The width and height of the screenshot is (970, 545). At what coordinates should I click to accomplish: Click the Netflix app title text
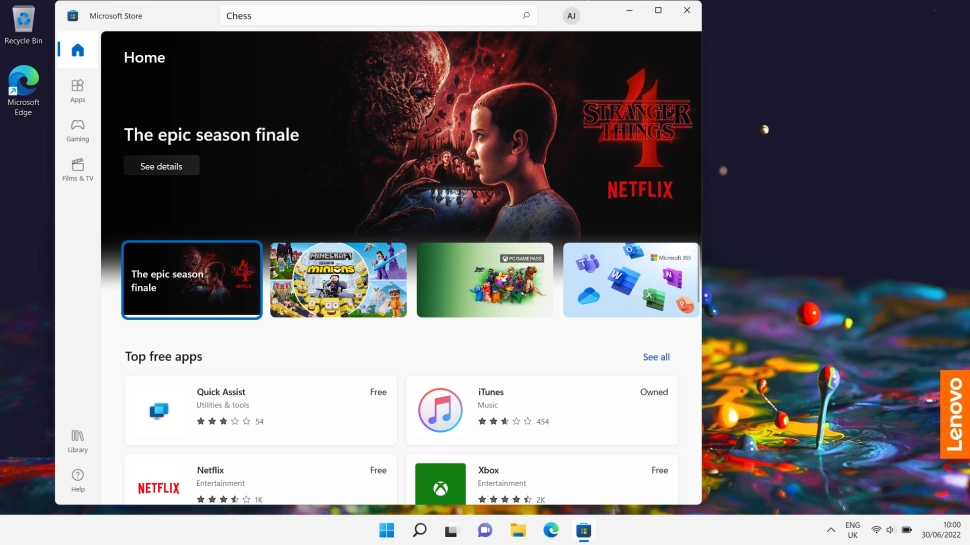click(x=210, y=470)
